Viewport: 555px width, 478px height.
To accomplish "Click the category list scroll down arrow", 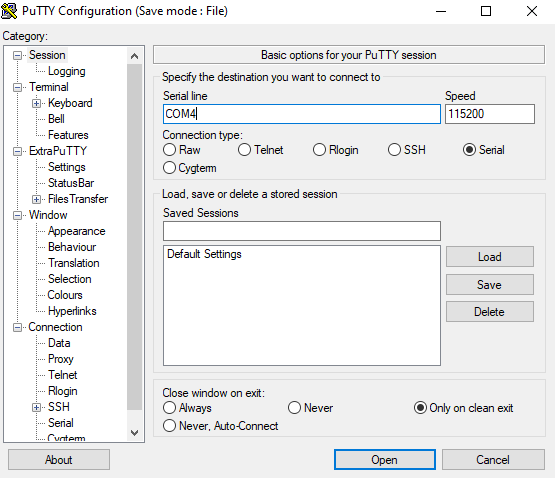I will pyautogui.click(x=135, y=433).
